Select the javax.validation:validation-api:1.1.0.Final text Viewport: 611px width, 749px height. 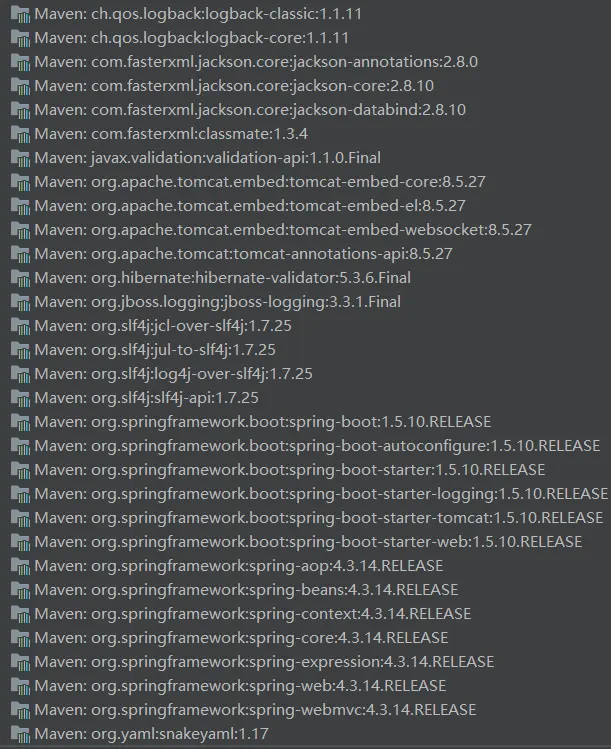click(x=208, y=158)
